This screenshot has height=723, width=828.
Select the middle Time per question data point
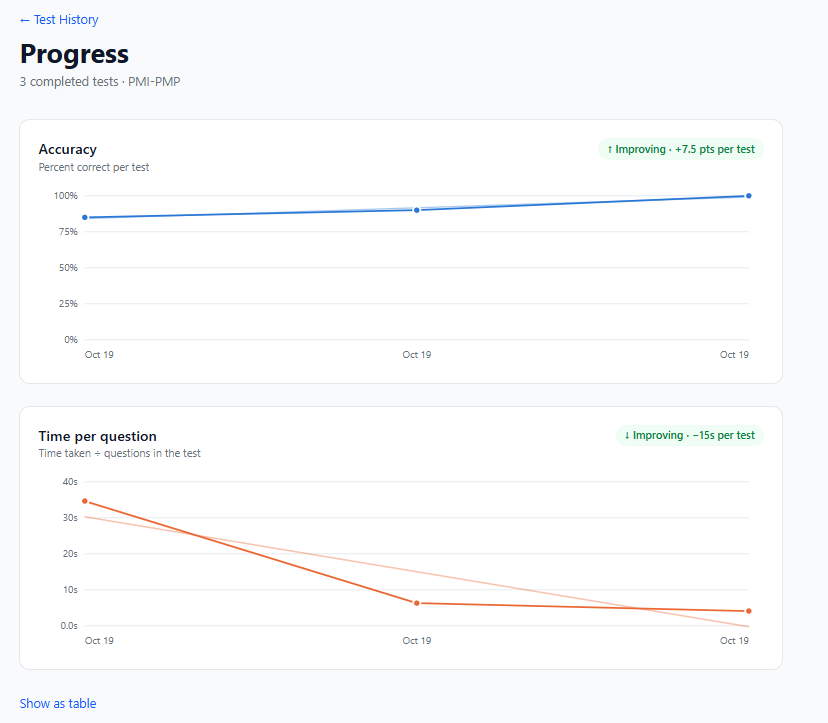coord(417,603)
